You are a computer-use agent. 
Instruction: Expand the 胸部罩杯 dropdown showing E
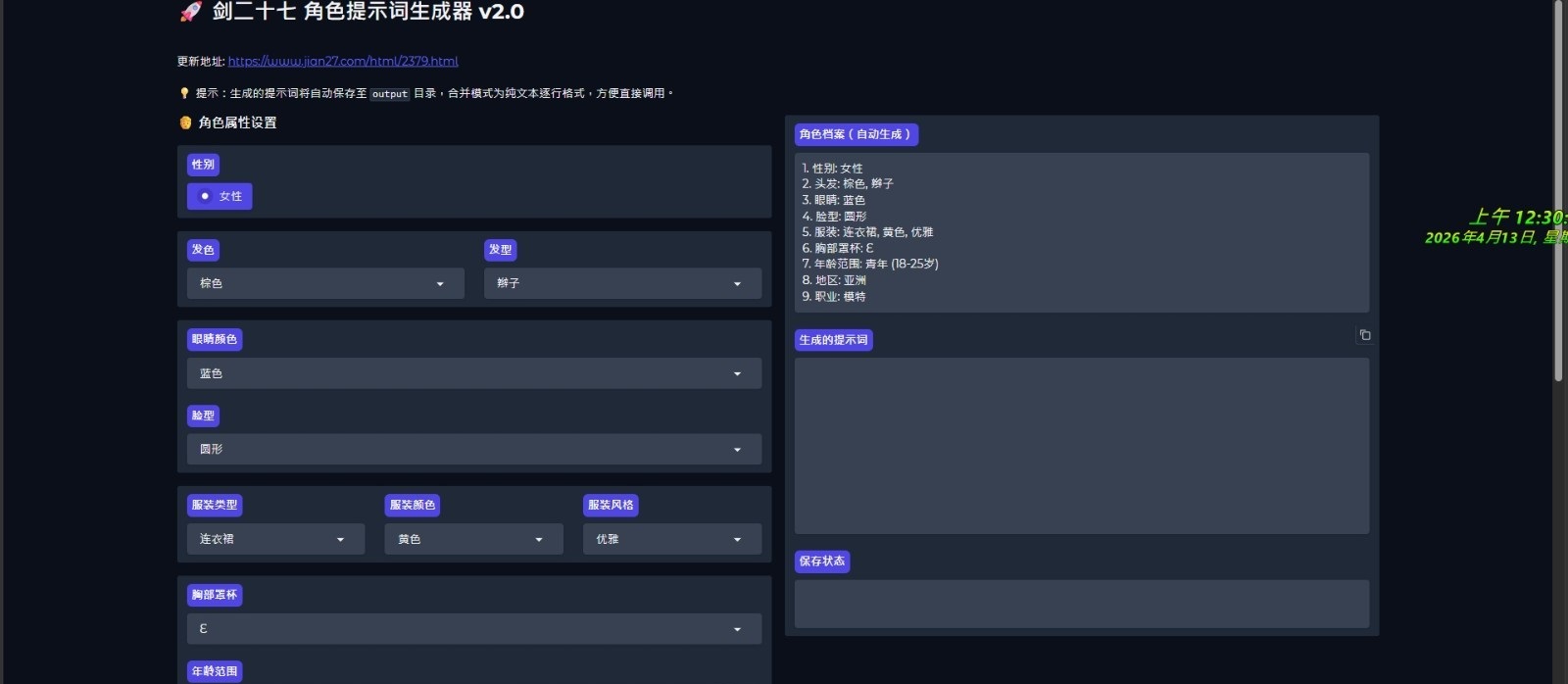coord(474,629)
